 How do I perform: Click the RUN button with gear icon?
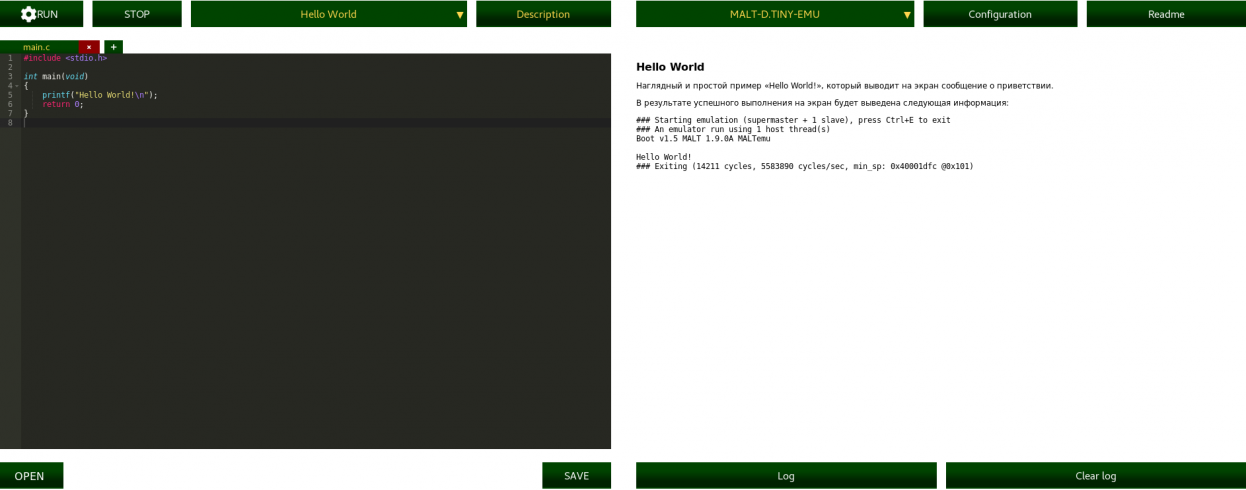click(41, 14)
